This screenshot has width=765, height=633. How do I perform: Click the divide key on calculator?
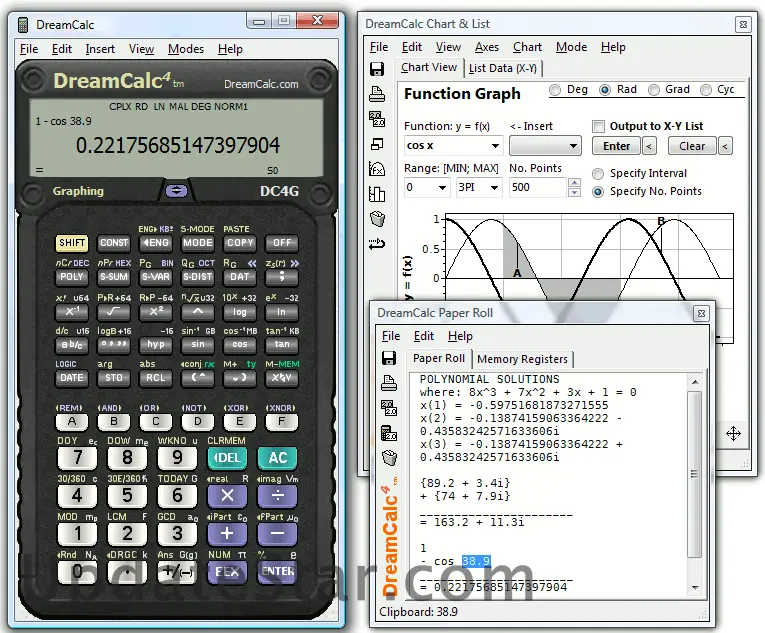coord(278,496)
